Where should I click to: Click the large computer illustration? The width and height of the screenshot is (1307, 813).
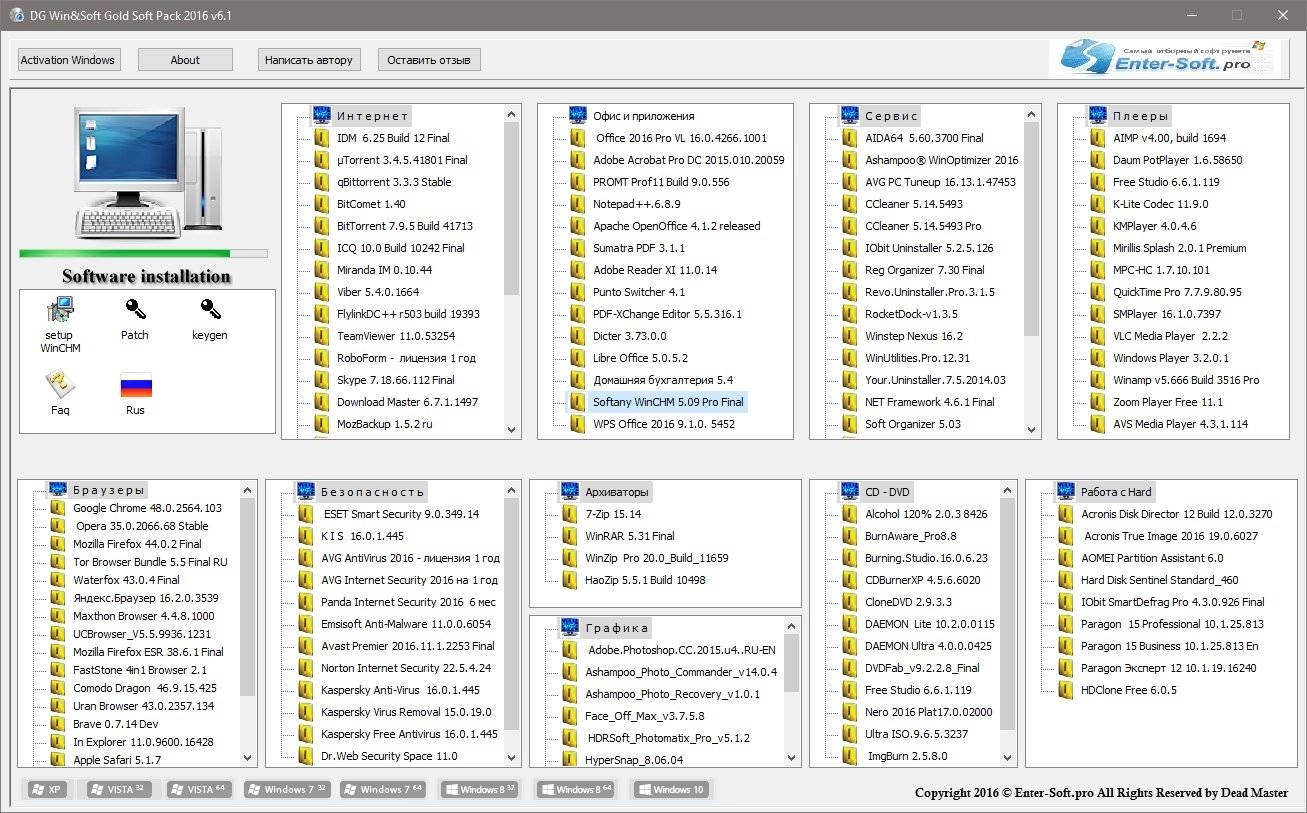147,173
